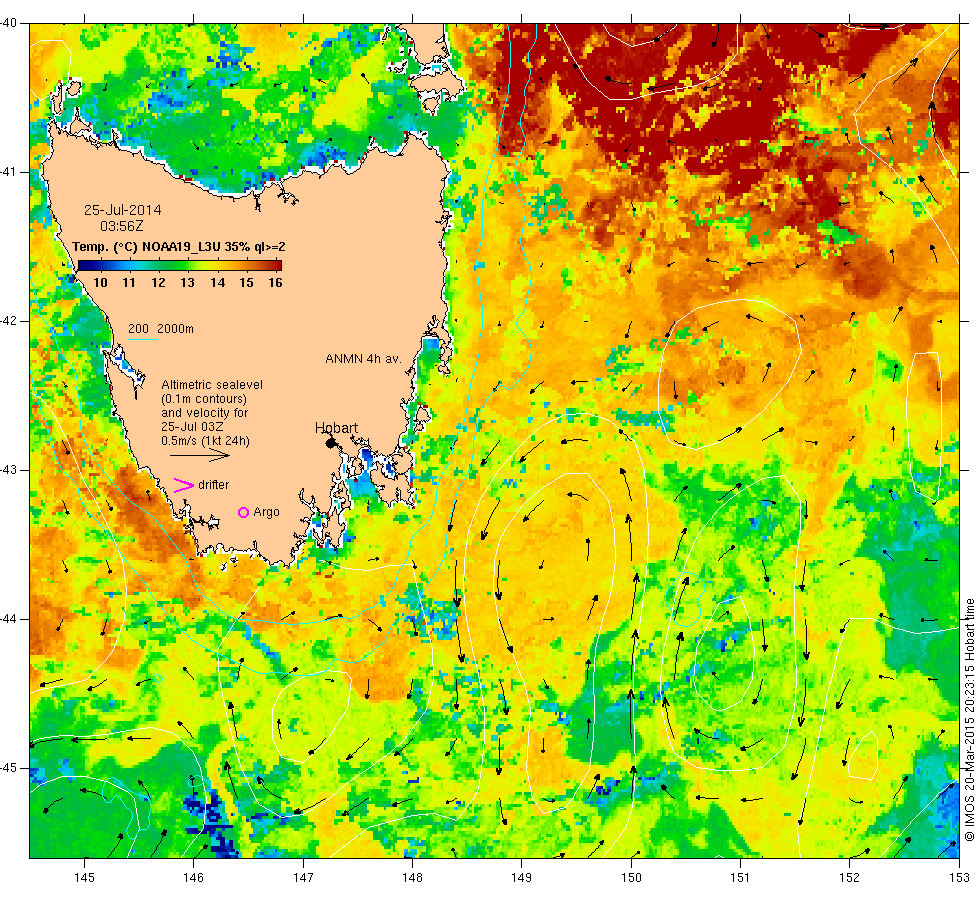Click the Temp. NOAA19_L3U label
Image resolution: width=980 pixels, height=900 pixels.
179,247
